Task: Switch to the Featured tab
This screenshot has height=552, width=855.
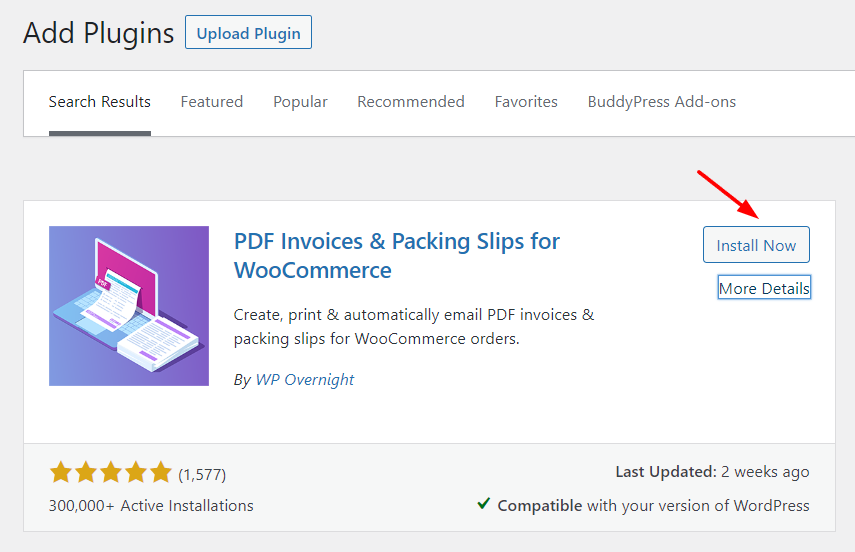Action: point(212,102)
